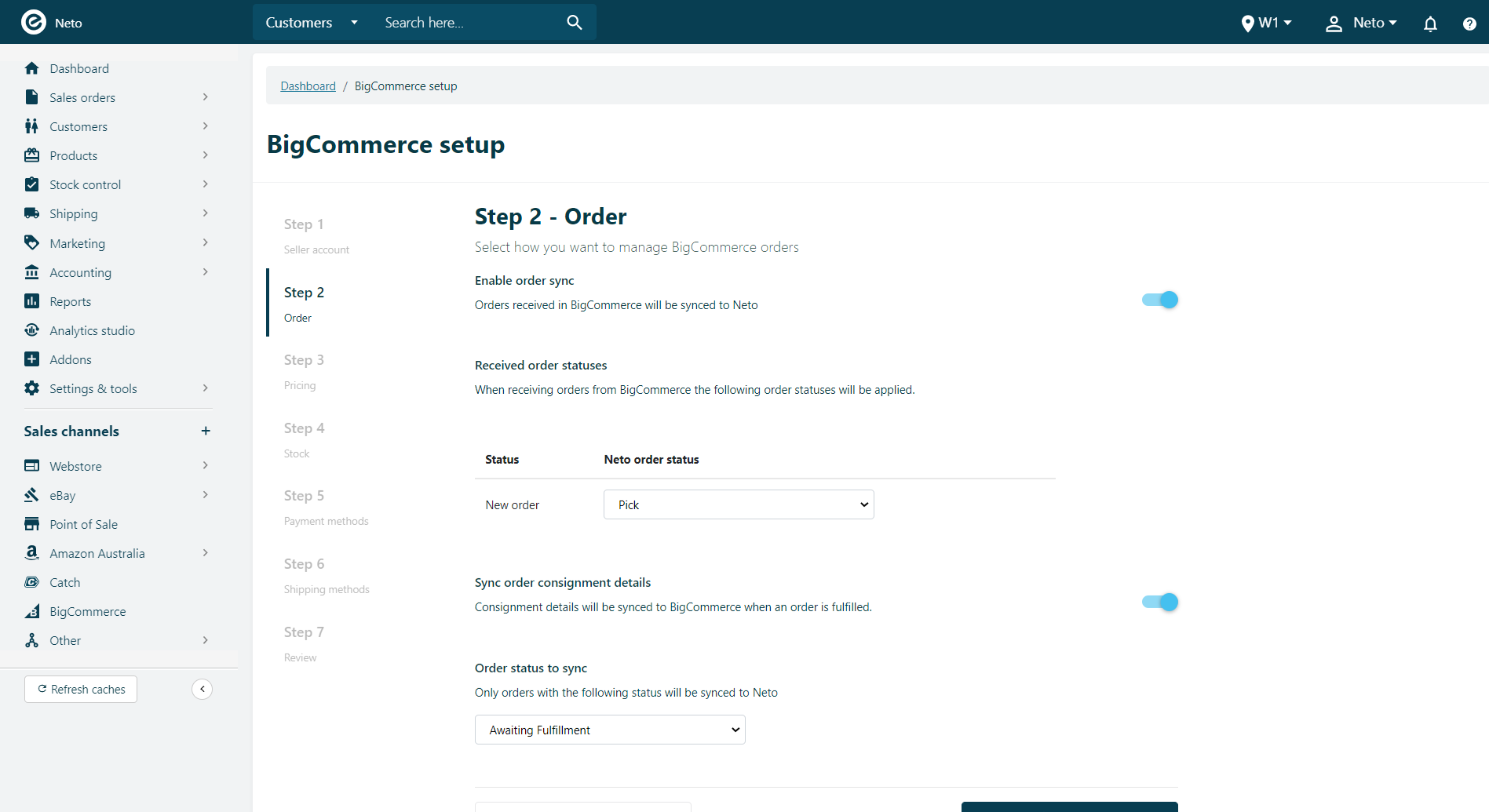Click the Analytics studio icon
The image size is (1489, 812).
click(x=31, y=330)
